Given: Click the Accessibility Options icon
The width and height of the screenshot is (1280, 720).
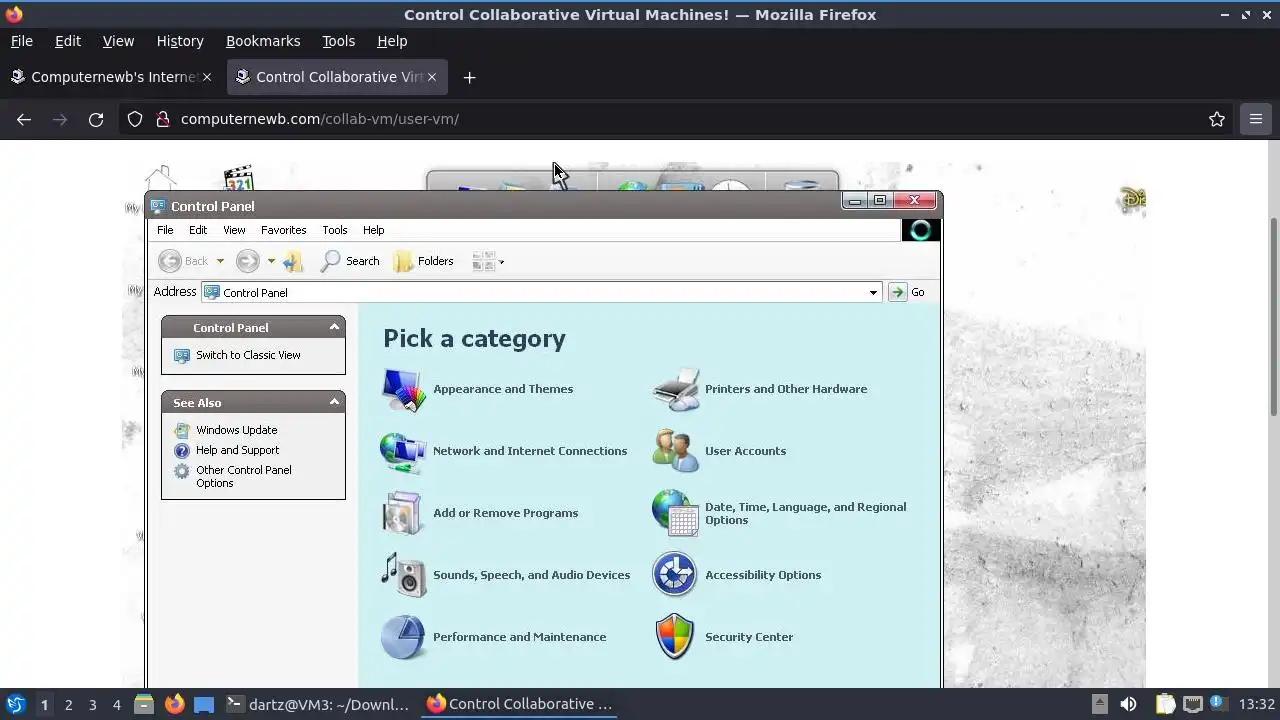Looking at the screenshot, I should pos(675,575).
